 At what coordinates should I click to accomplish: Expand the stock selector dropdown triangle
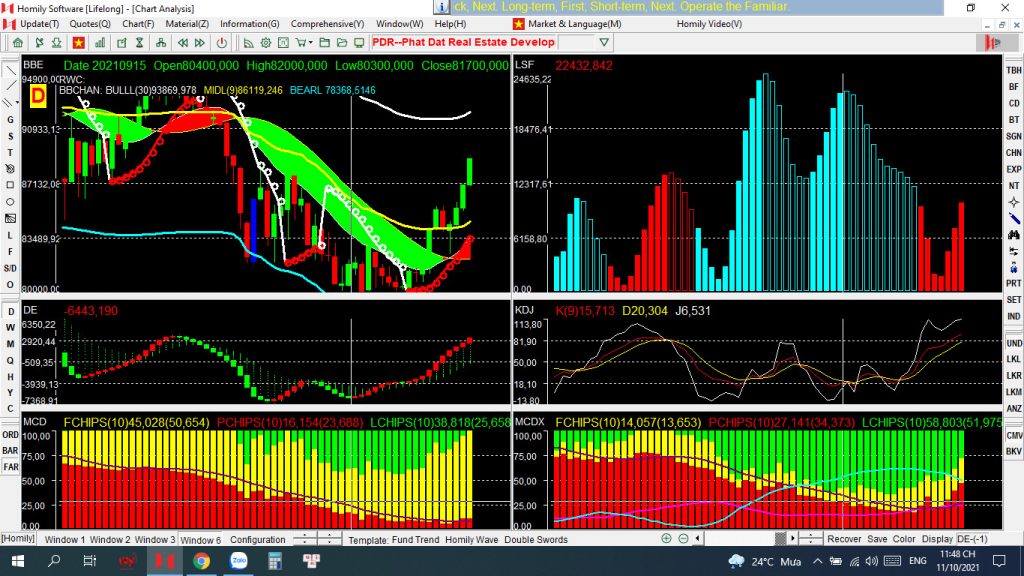(604, 43)
